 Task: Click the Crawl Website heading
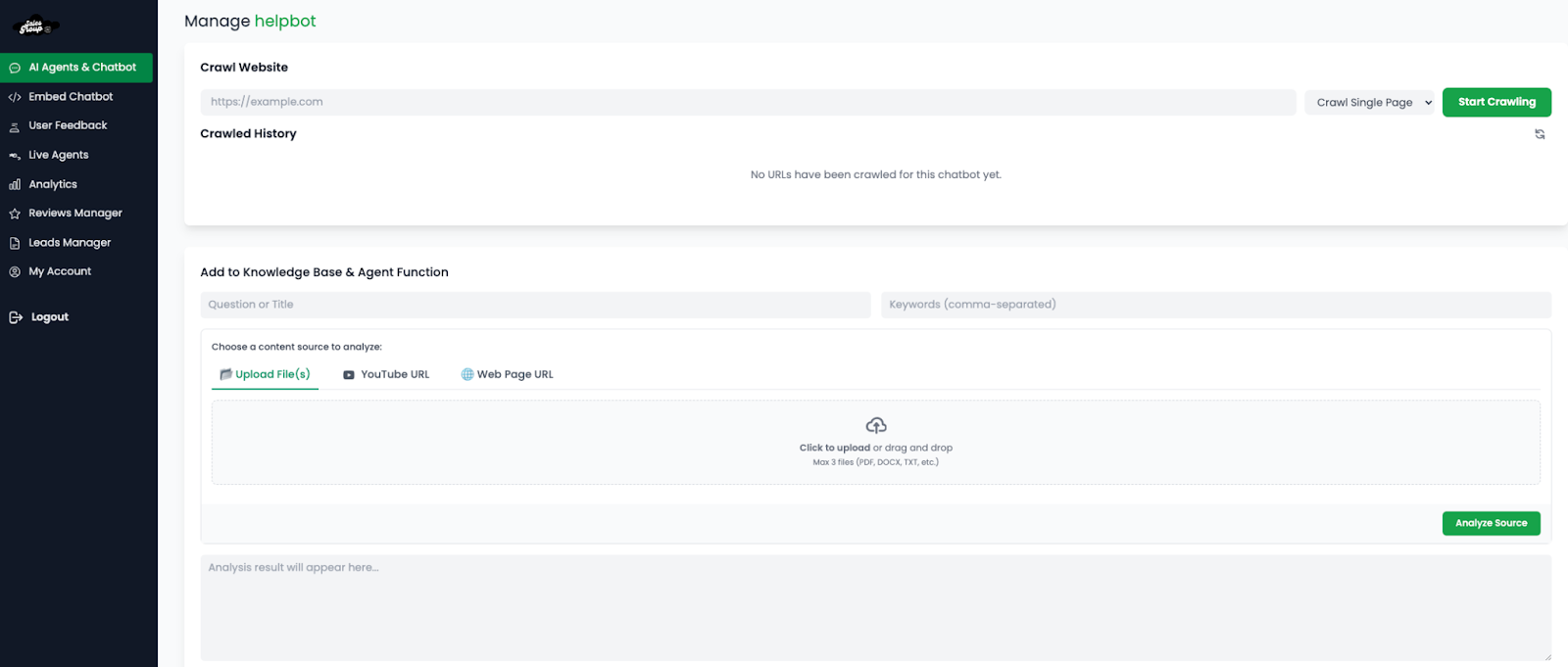[x=244, y=68]
